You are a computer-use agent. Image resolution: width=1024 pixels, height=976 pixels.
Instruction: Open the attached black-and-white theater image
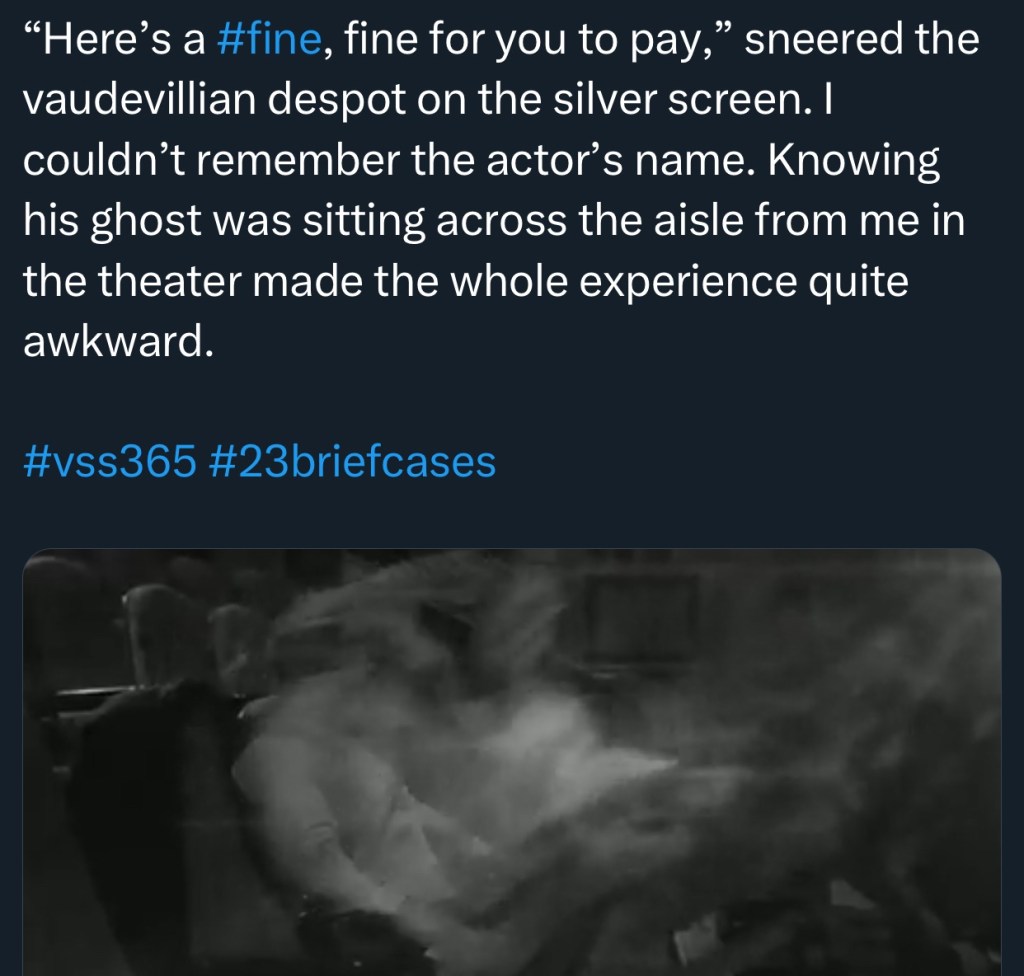click(x=512, y=762)
